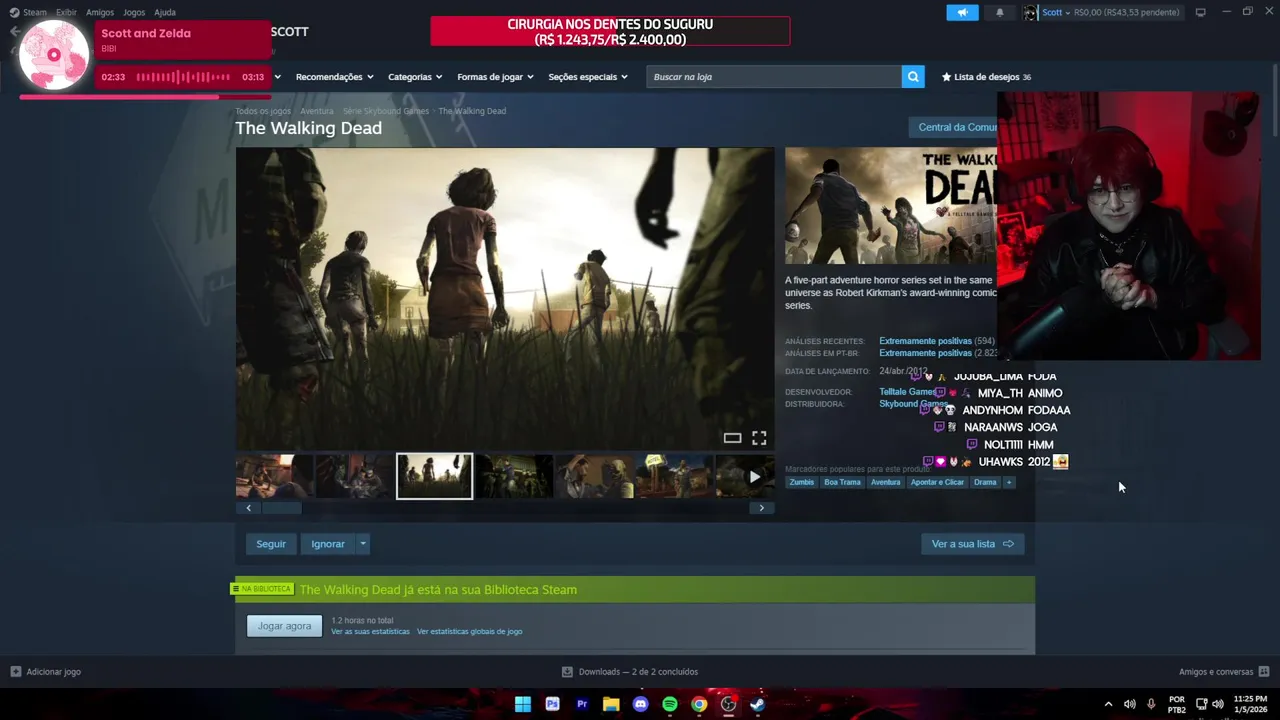Click the add plus tag button
Viewport: 1280px width, 720px height.
[1008, 482]
